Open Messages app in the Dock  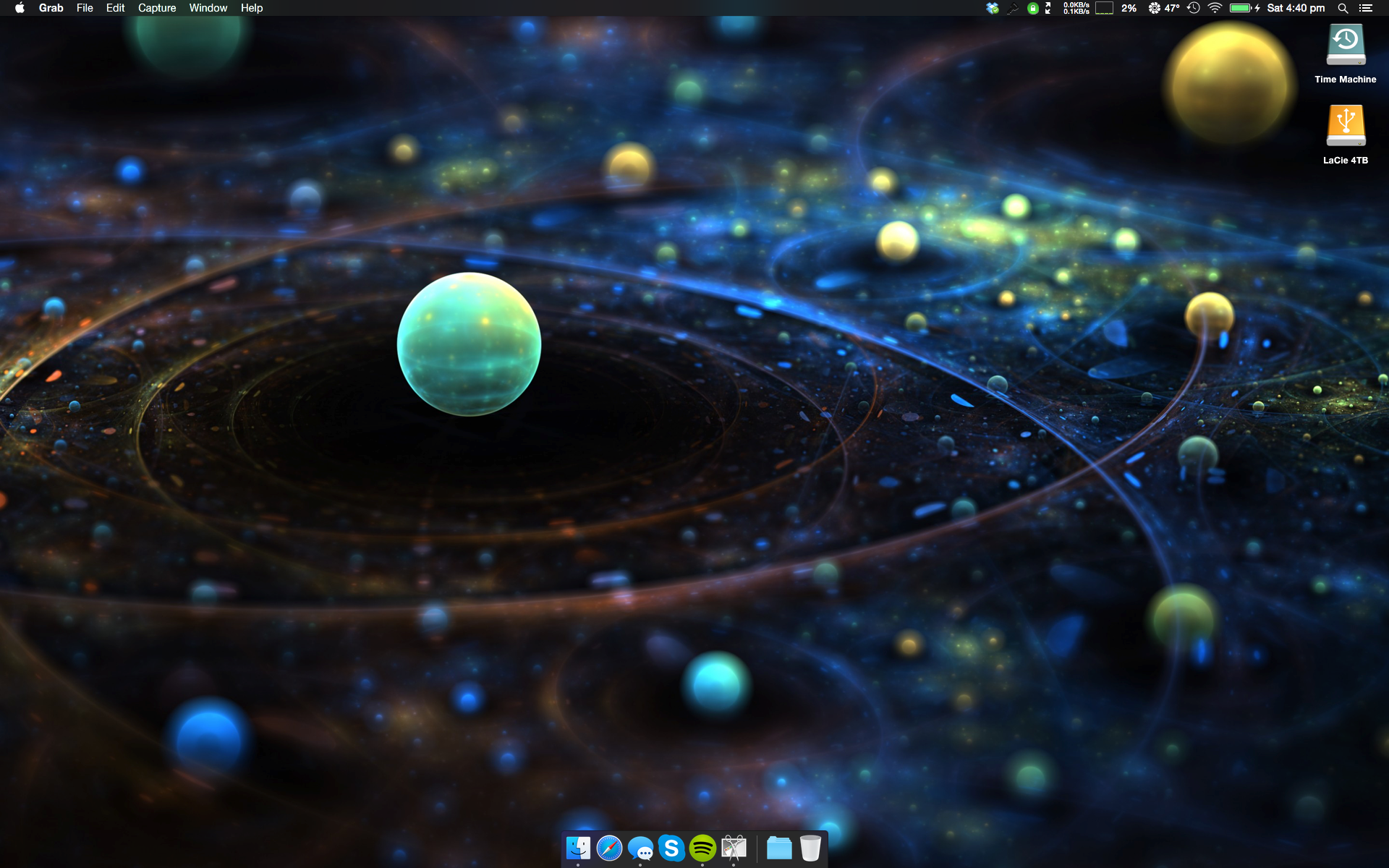[x=641, y=848]
